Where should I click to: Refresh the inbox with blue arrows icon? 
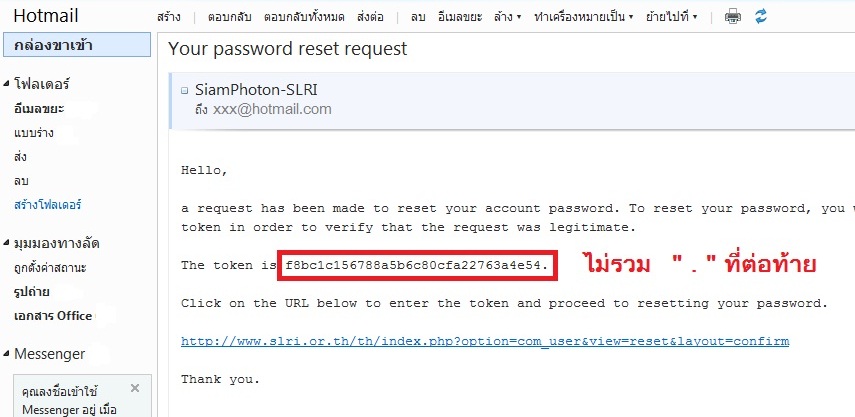pos(761,17)
